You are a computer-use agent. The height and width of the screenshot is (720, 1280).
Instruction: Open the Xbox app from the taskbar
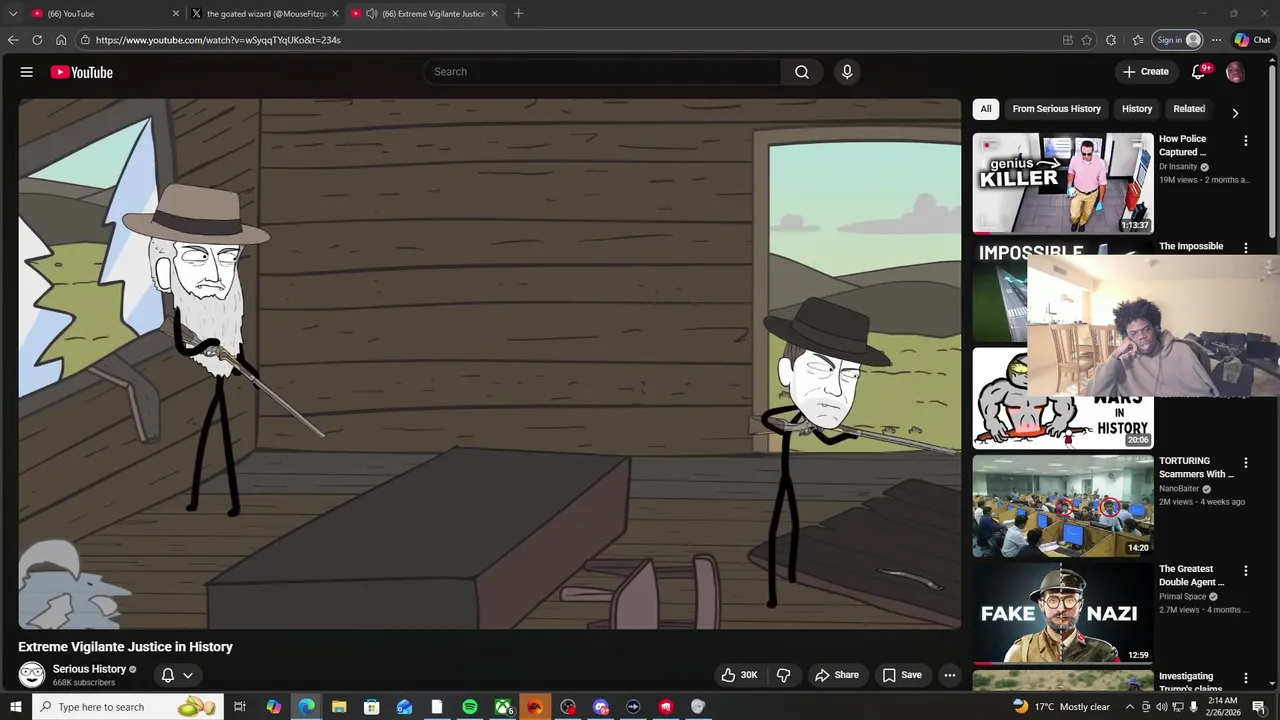(503, 707)
